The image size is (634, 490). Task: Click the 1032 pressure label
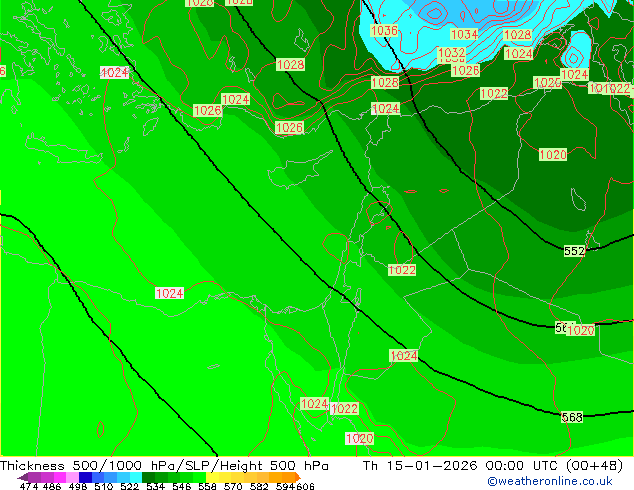pos(452,53)
